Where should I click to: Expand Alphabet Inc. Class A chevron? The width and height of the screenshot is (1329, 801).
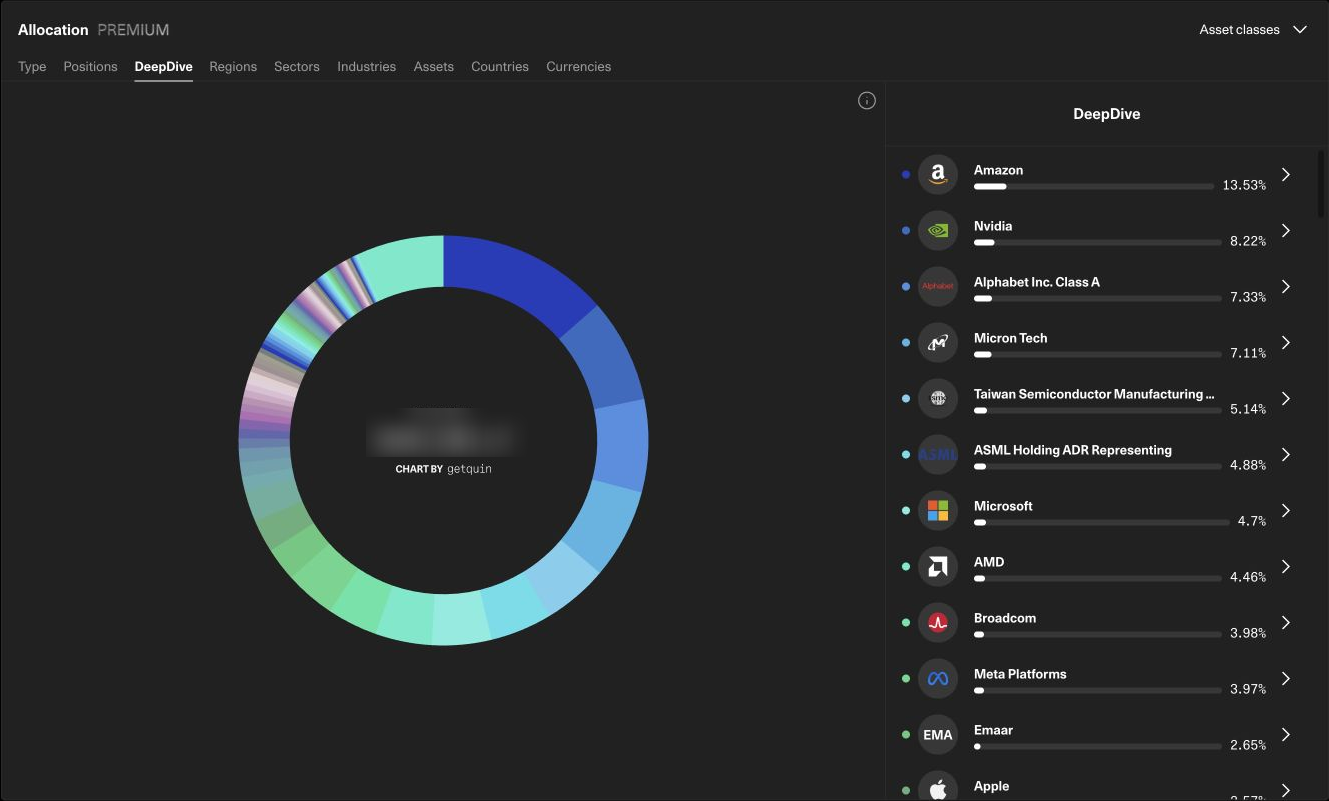pos(1286,287)
